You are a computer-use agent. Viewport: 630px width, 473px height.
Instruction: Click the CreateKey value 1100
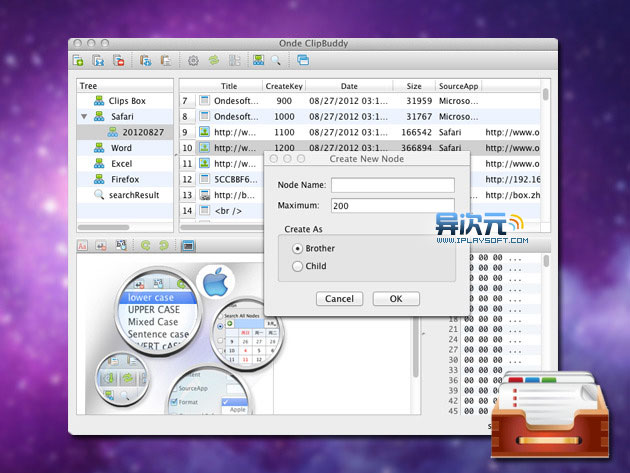284,132
